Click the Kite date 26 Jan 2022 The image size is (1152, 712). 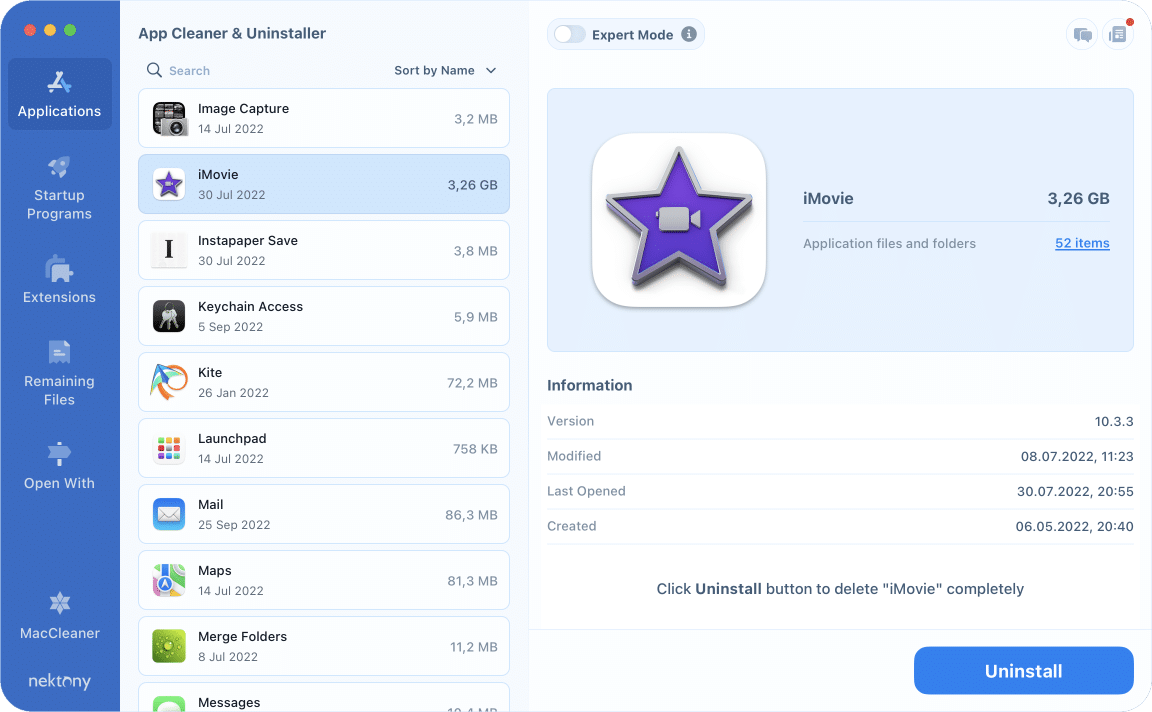tap(233, 392)
